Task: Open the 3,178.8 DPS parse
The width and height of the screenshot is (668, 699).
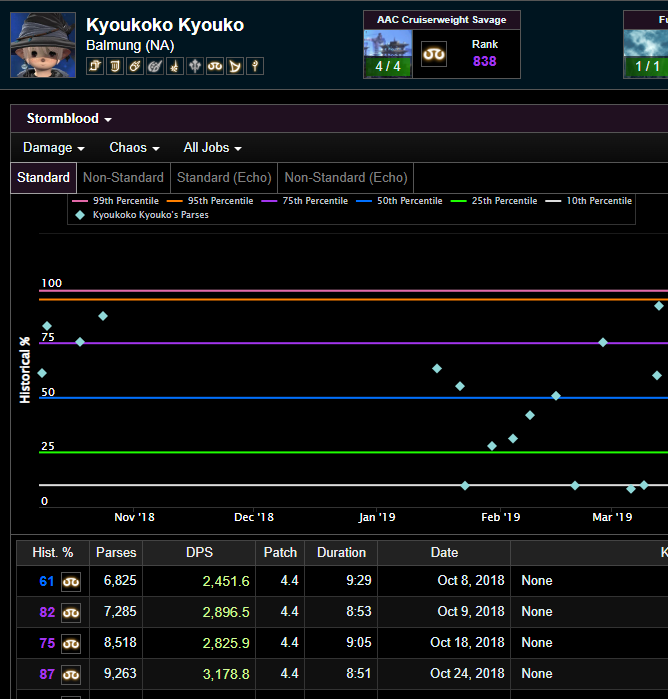Action: click(226, 674)
